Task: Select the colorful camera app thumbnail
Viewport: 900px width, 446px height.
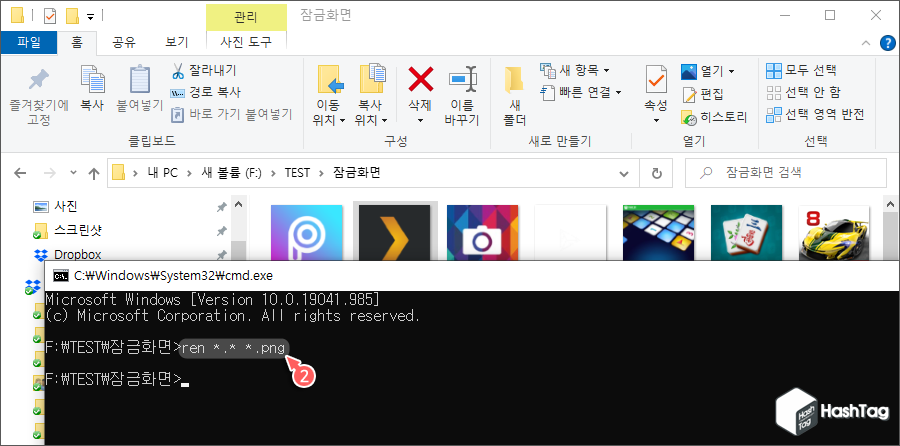Action: [x=483, y=233]
